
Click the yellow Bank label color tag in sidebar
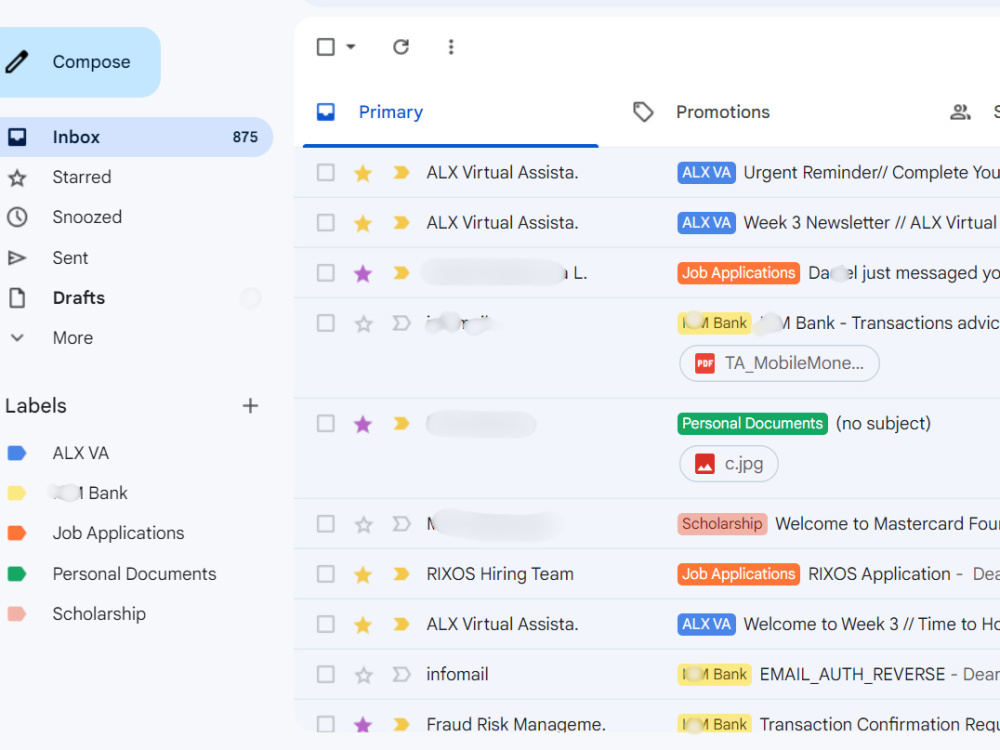coord(17,493)
